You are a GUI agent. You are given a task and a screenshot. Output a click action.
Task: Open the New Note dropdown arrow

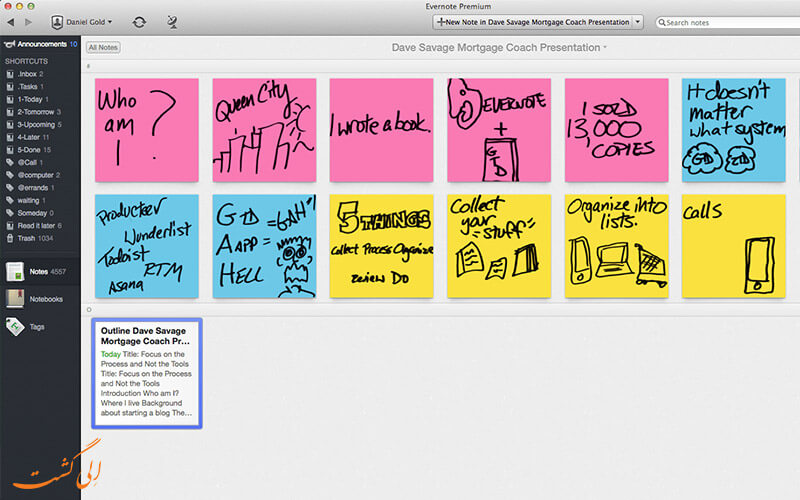tap(638, 22)
